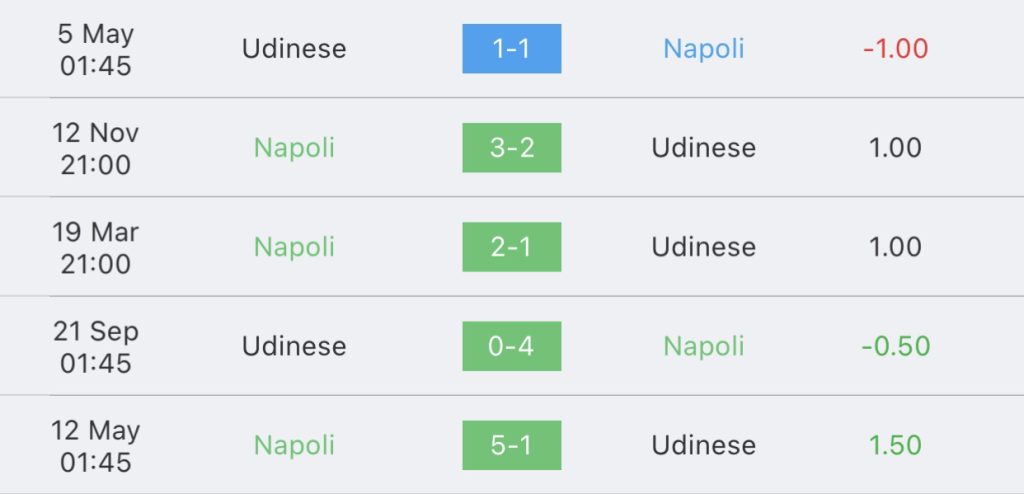Viewport: 1024px width, 494px height.
Task: Open Napoli in the 12 May match
Action: point(294,445)
